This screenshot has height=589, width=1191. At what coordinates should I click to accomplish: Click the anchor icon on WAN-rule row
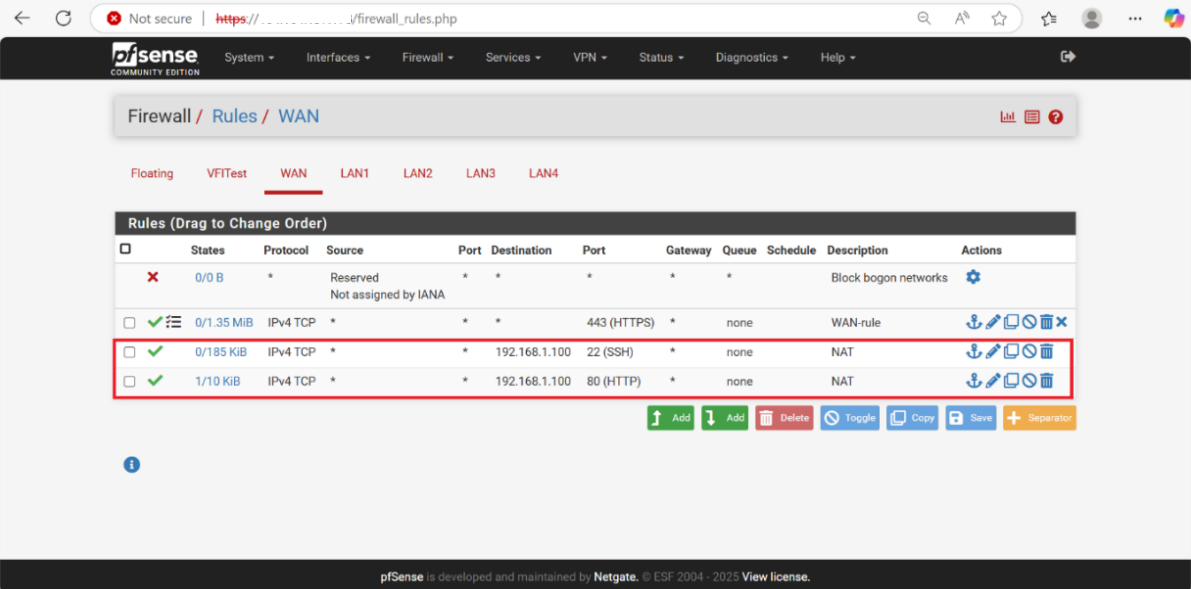(974, 322)
